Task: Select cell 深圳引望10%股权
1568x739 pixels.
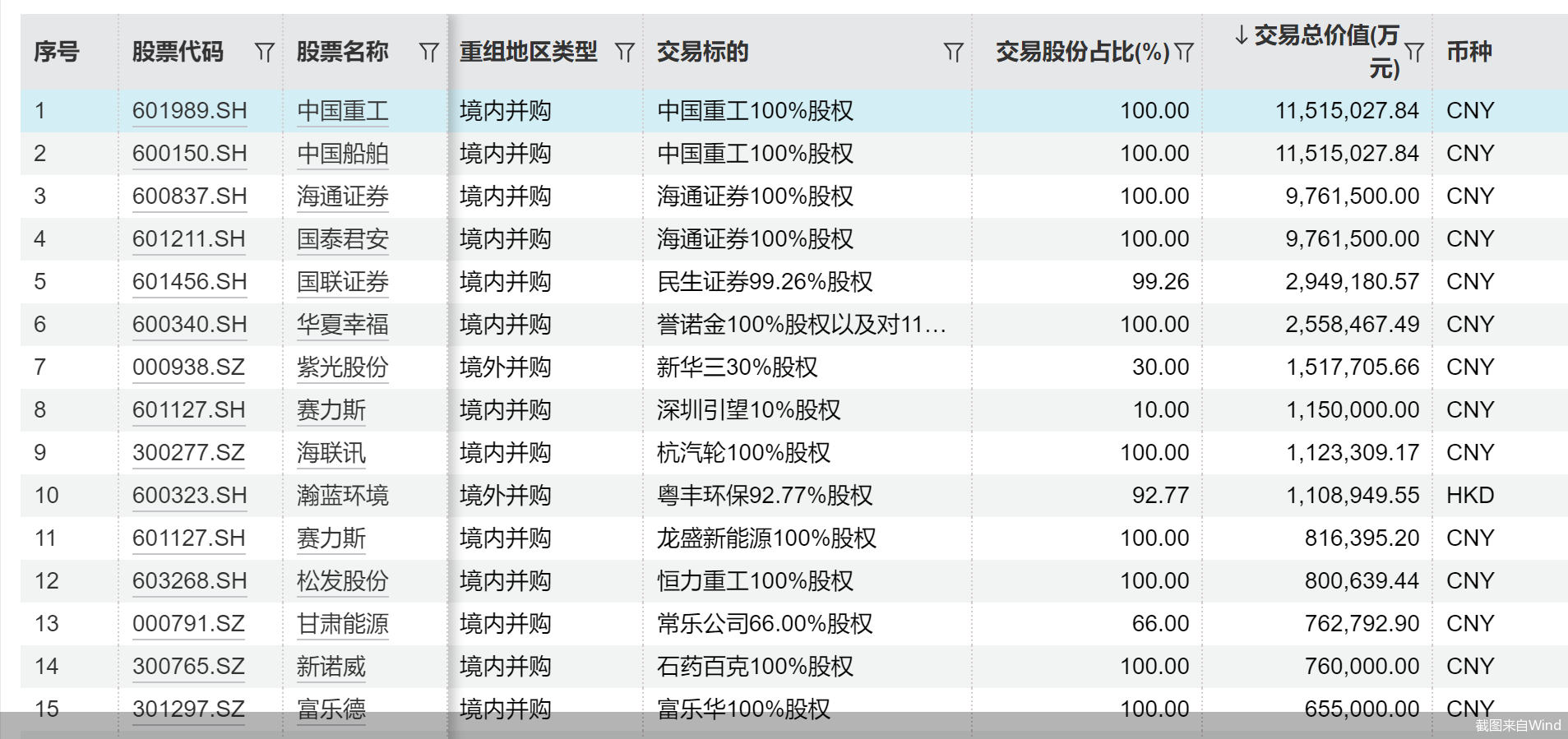Action: coord(749,410)
